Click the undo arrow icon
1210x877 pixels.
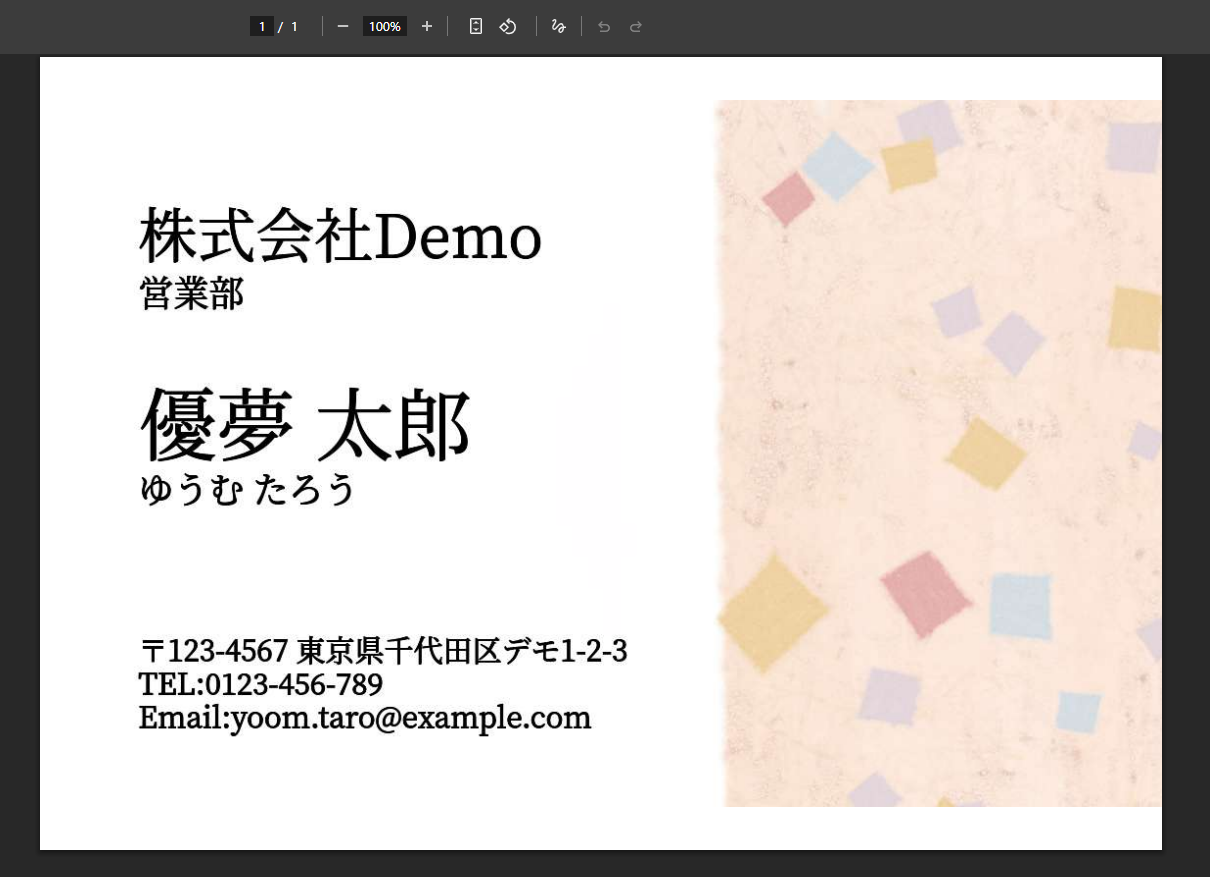[x=604, y=27]
